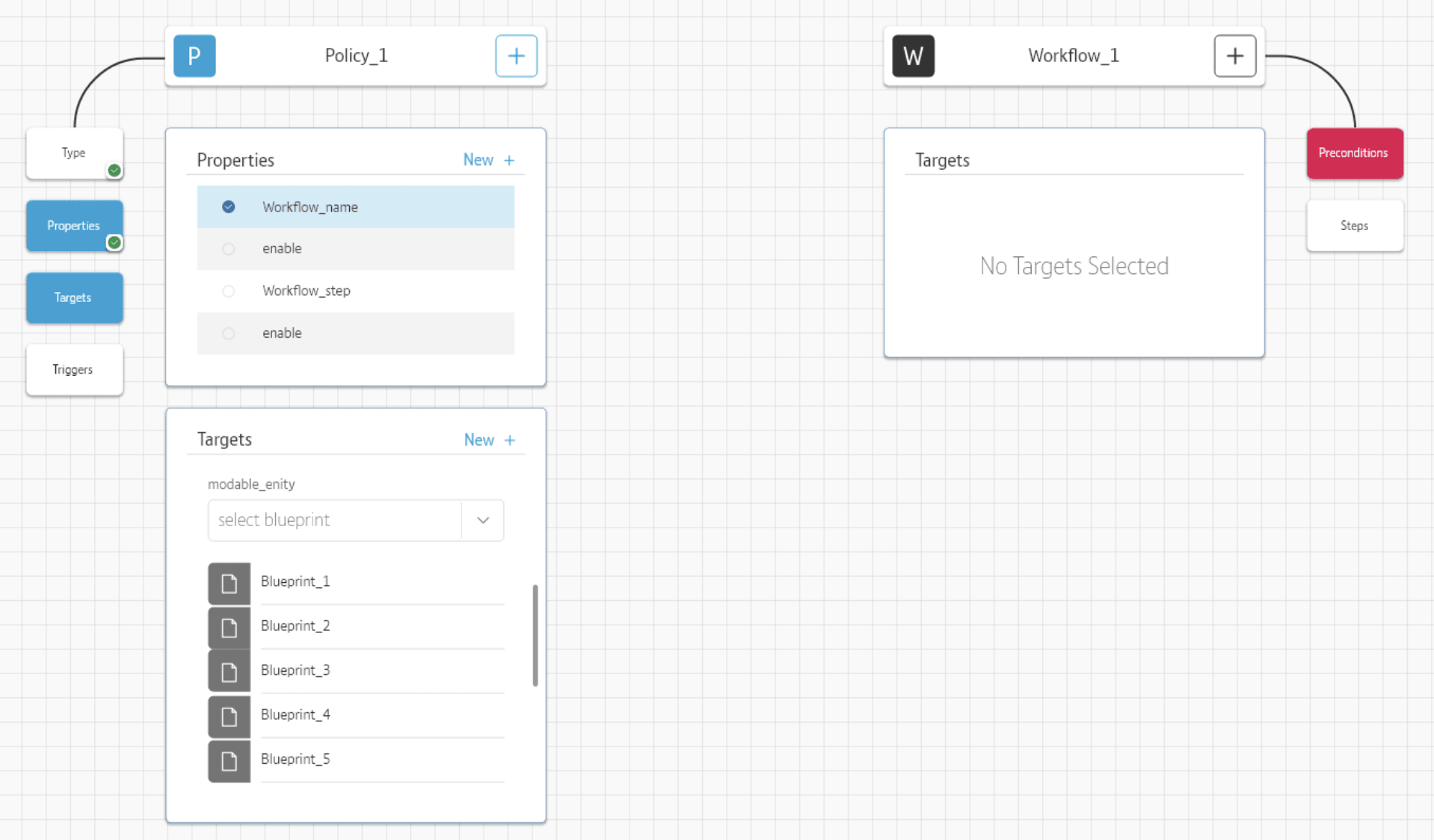Click the black W workflow icon
Screen dimensions: 1434x840
point(913,56)
